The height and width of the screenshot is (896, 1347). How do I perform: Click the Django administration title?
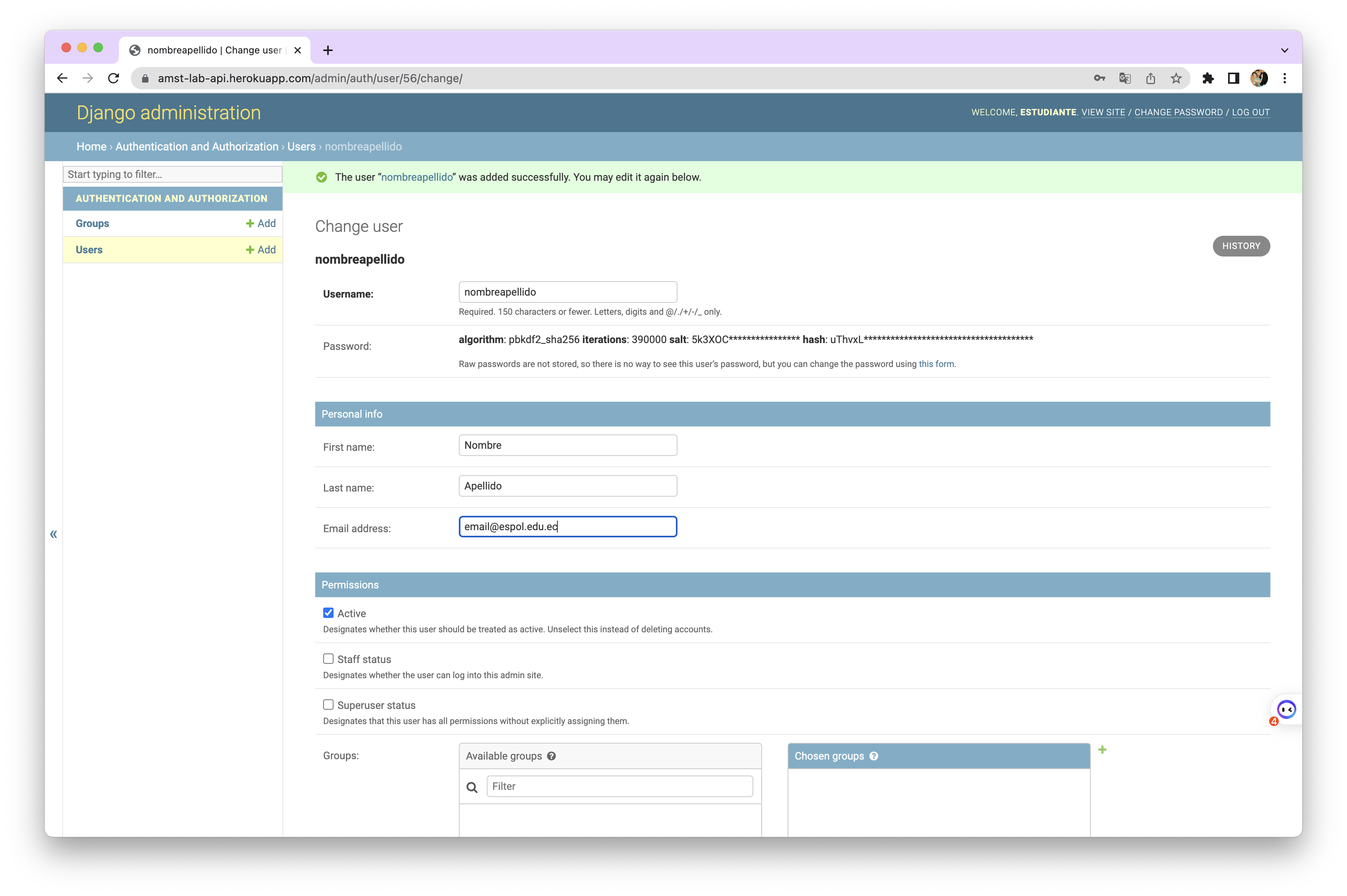[x=169, y=112]
